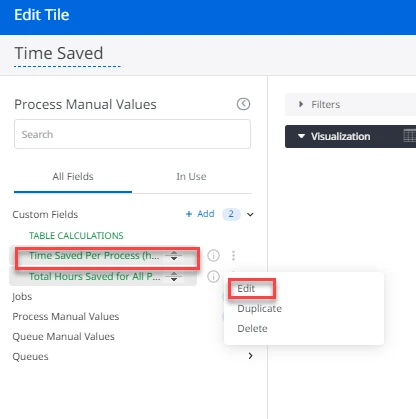
Task: Switch to the All Fields tab
Action: point(73,176)
